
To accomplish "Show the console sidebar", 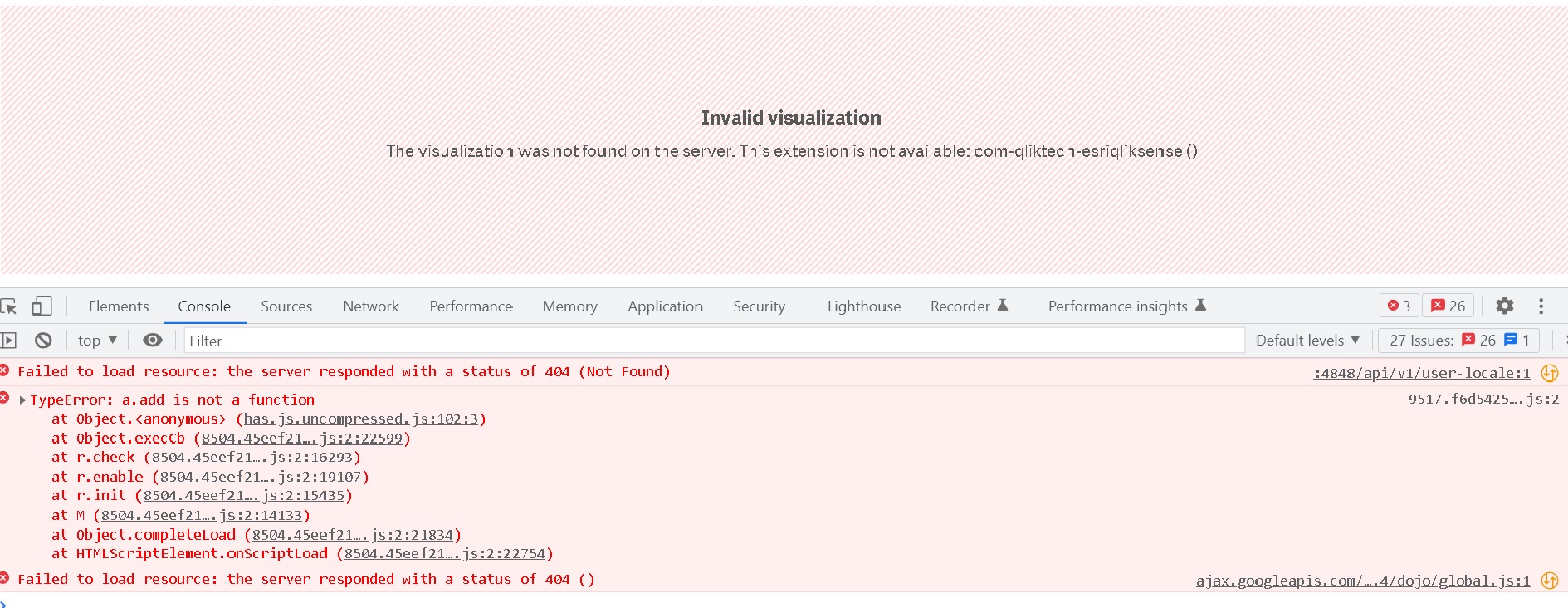I will pyautogui.click(x=9, y=341).
